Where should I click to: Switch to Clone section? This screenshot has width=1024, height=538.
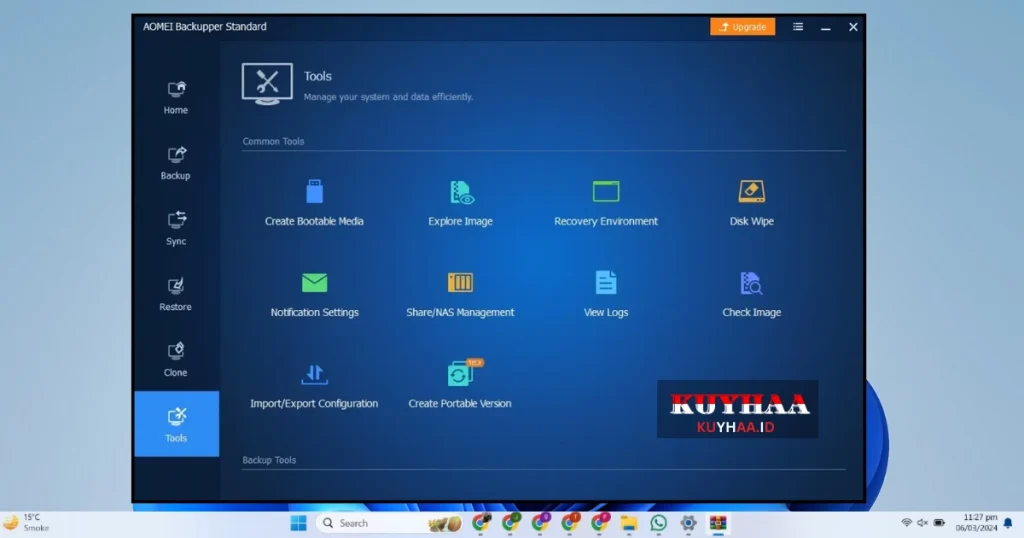pos(176,360)
